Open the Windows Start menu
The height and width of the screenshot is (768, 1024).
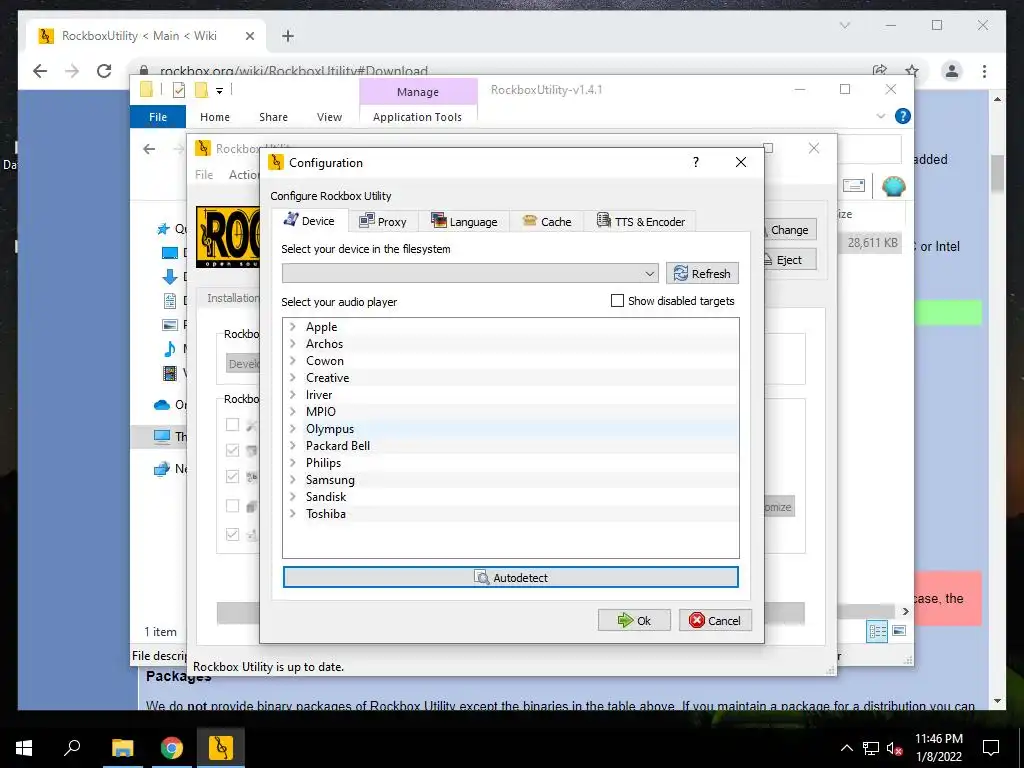(24, 748)
